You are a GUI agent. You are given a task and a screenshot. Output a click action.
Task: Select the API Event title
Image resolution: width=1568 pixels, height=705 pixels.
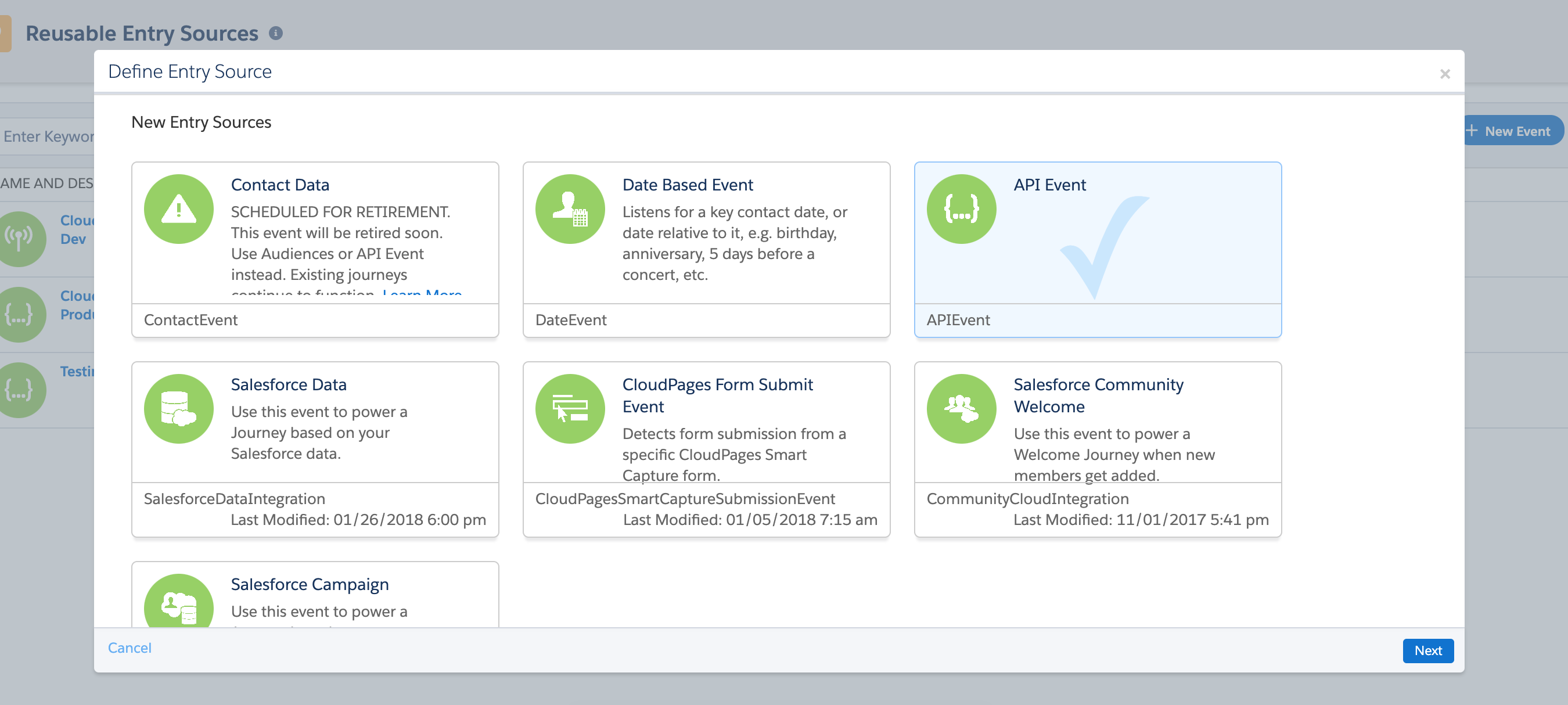coord(1049,185)
